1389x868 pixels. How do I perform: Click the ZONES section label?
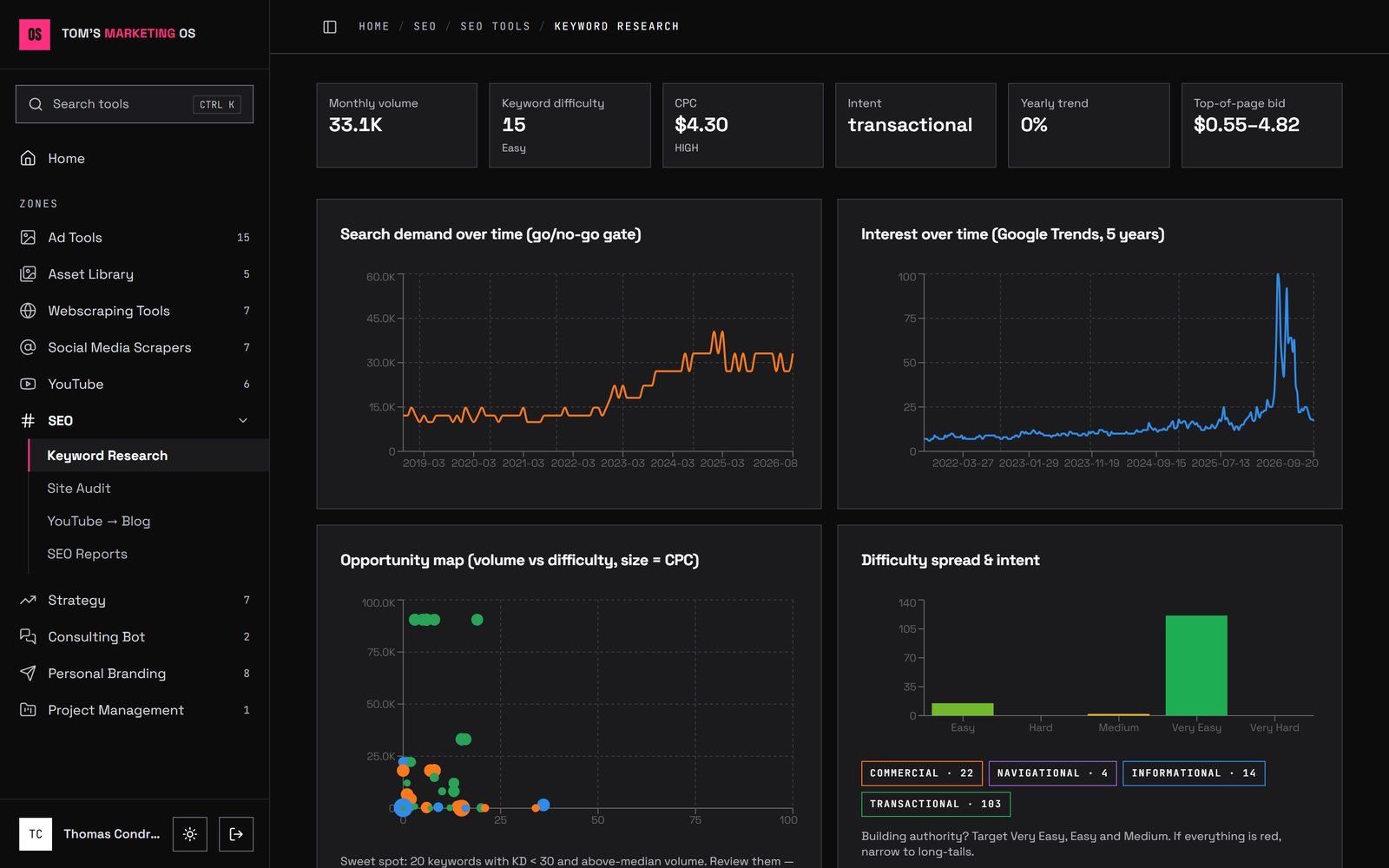[x=38, y=204]
